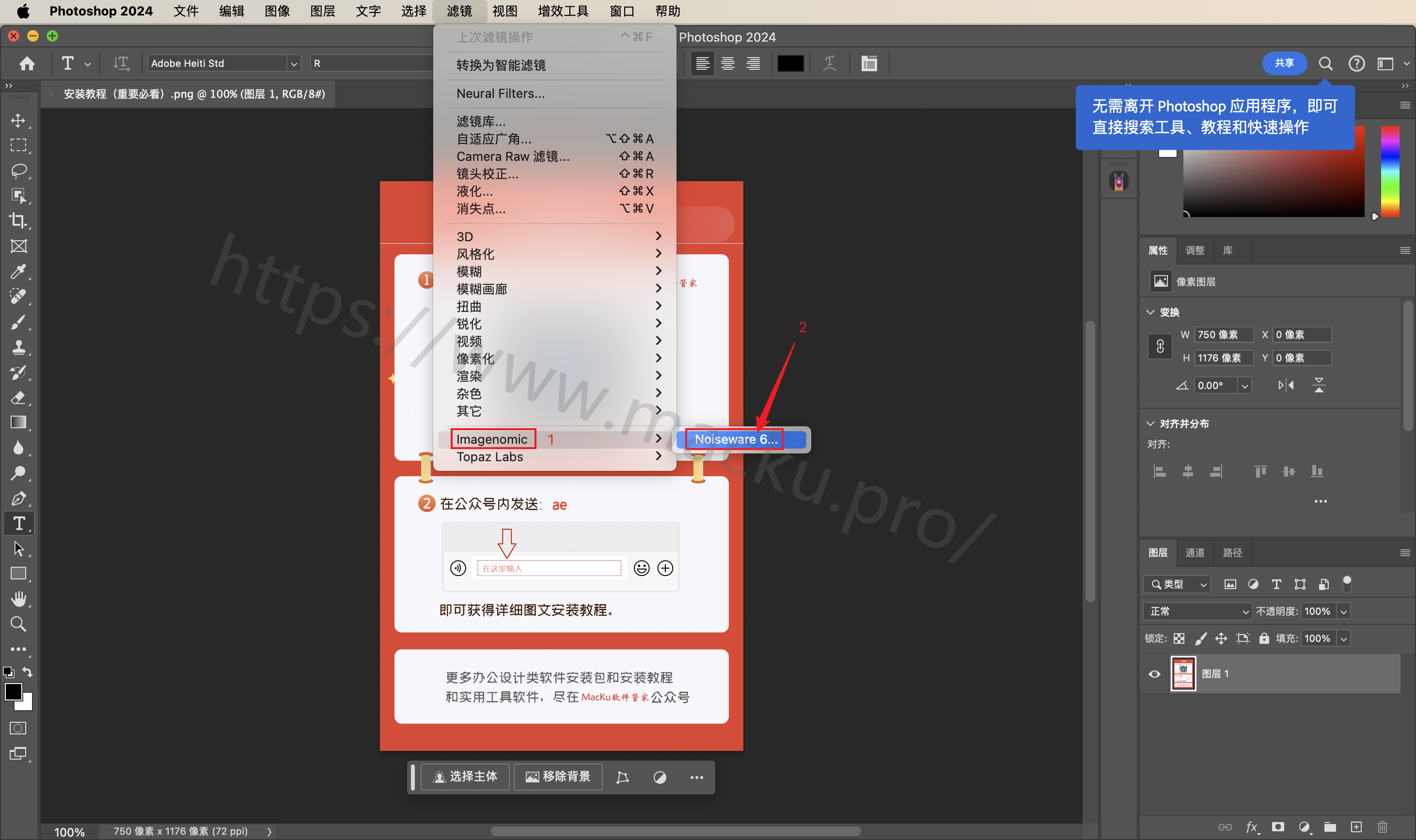The image size is (1416, 840).
Task: Hide layer 图层 1 with eye icon
Action: point(1154,673)
